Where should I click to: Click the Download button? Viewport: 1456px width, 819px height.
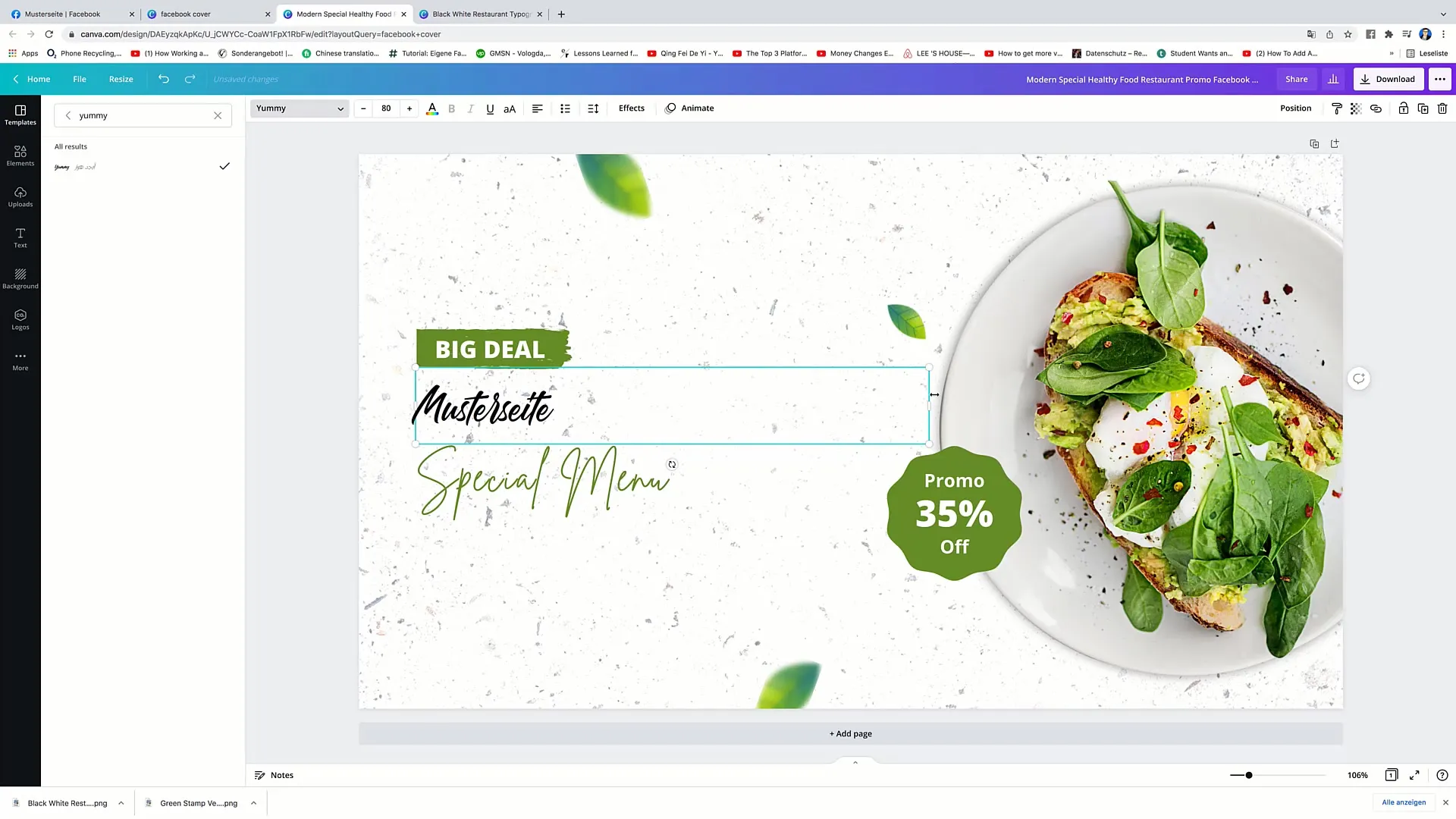tap(1394, 78)
